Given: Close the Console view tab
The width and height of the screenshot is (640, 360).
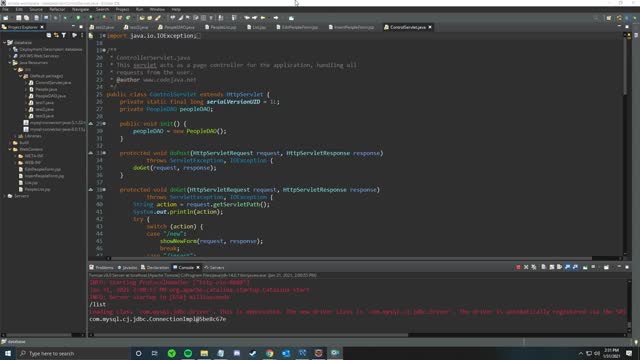Looking at the screenshot, I should 198,267.
